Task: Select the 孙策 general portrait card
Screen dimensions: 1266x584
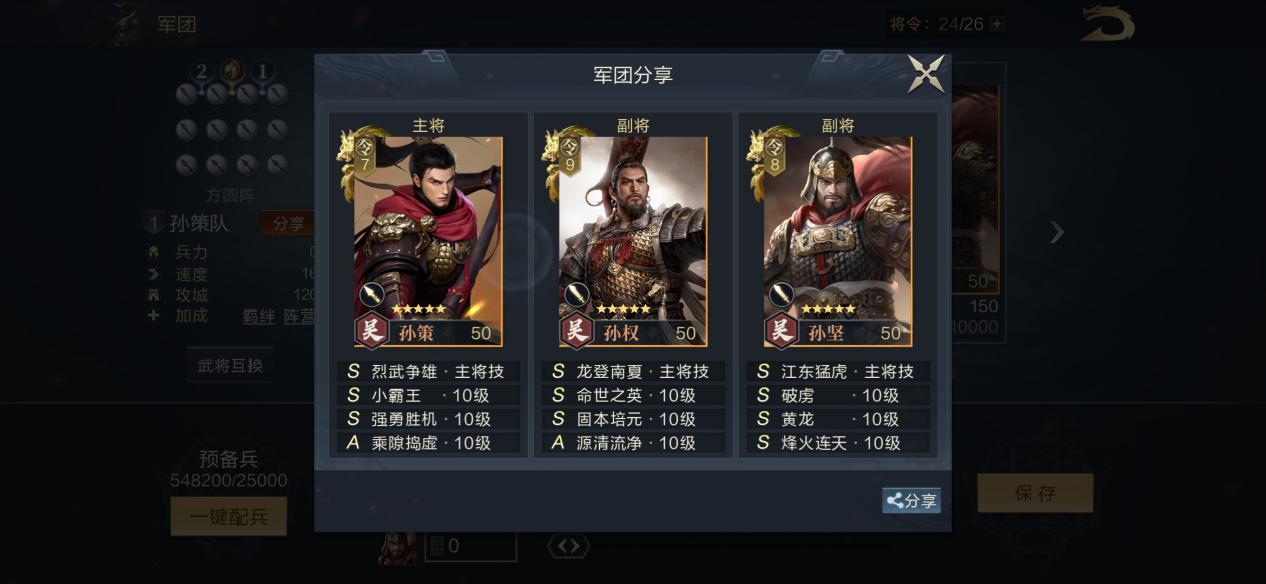Action: coord(428,241)
